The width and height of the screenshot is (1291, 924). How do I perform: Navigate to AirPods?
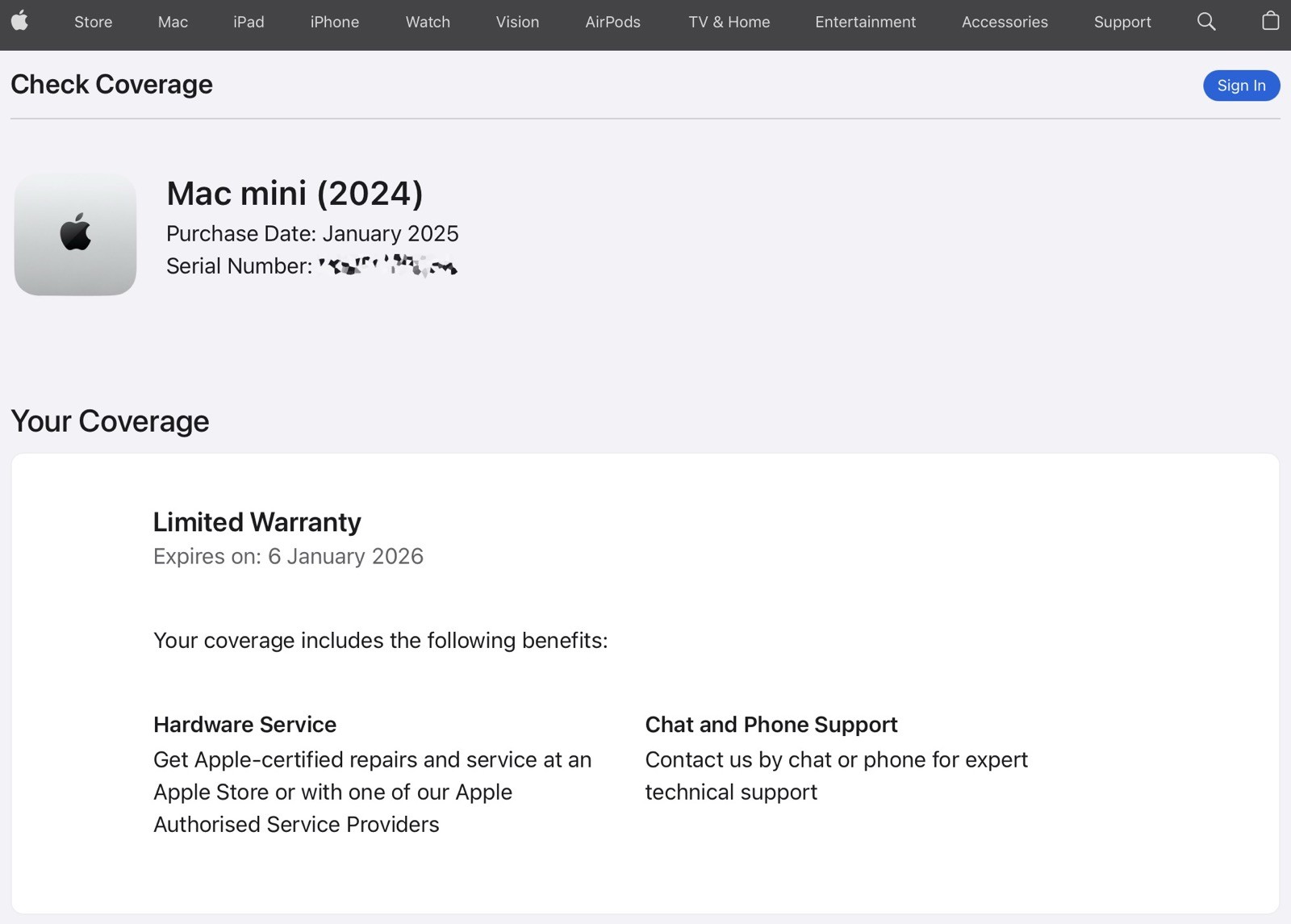click(x=612, y=22)
